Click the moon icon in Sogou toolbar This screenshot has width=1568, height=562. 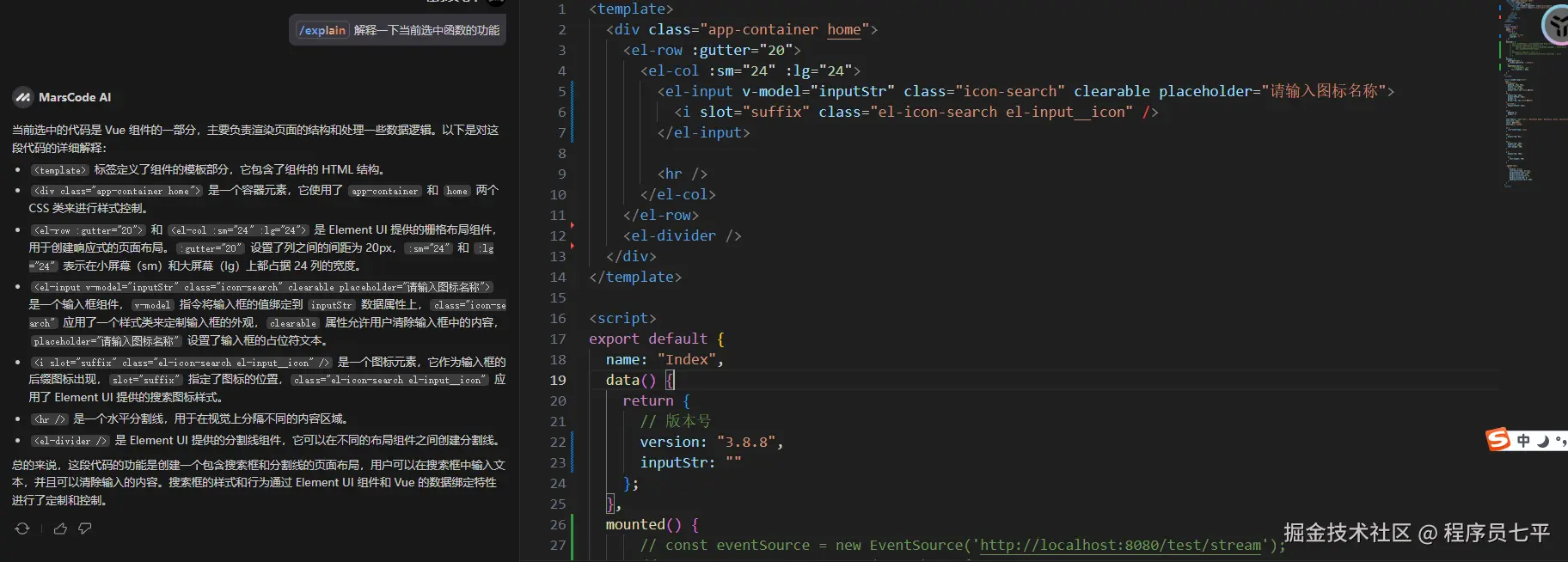click(1544, 441)
